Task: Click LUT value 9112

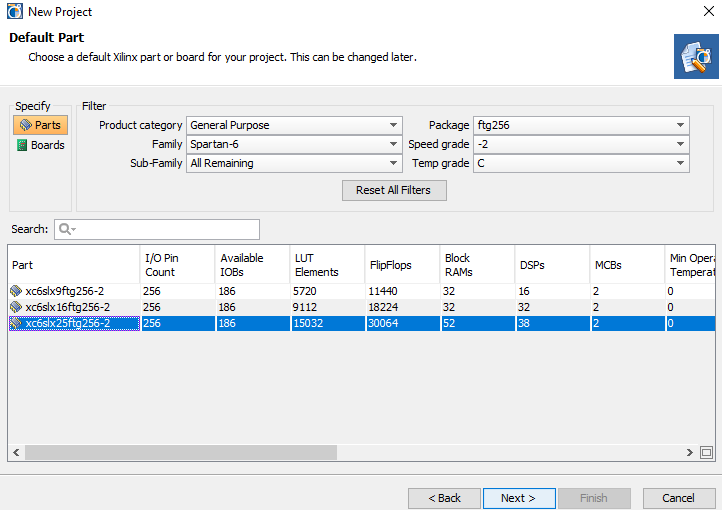Action: 305,307
